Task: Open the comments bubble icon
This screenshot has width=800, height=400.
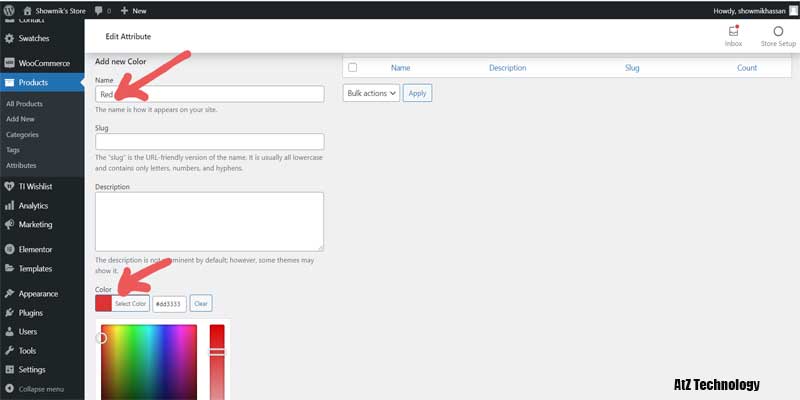Action: tap(100, 10)
